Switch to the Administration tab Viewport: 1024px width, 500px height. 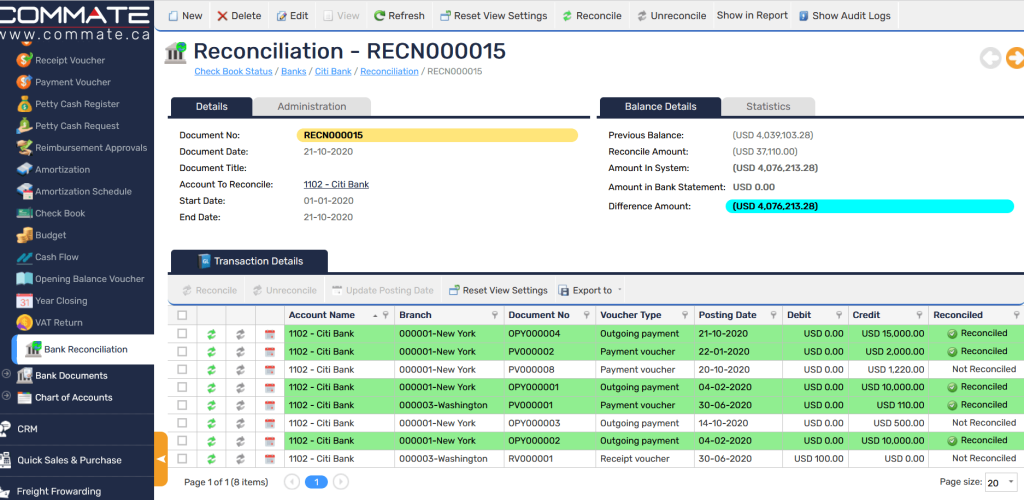tap(311, 107)
